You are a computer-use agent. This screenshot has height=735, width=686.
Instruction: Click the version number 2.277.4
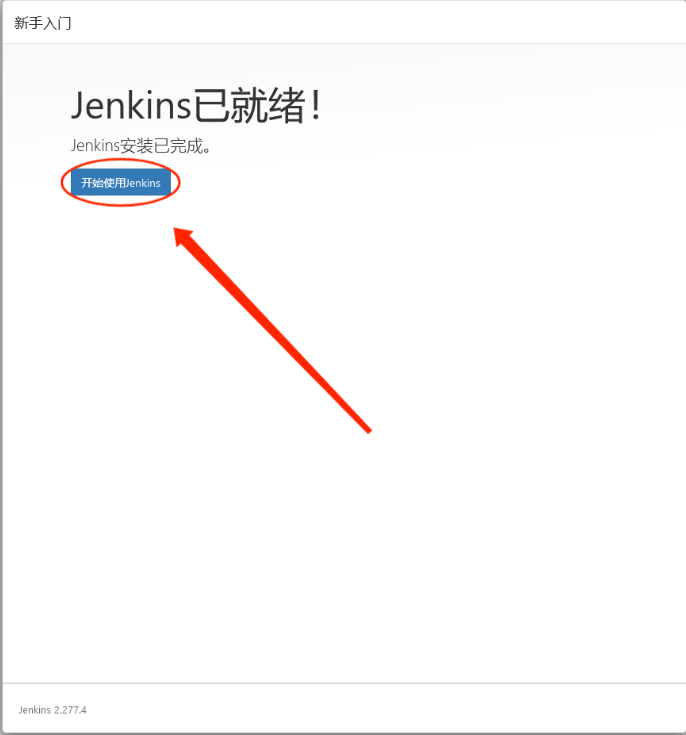point(70,710)
